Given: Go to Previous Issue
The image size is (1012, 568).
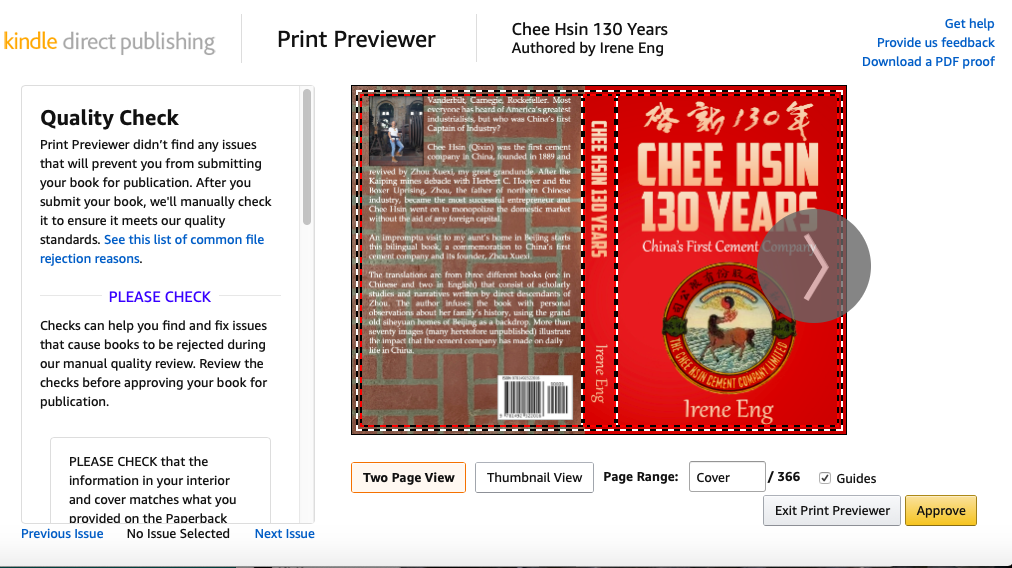Looking at the screenshot, I should coord(62,534).
